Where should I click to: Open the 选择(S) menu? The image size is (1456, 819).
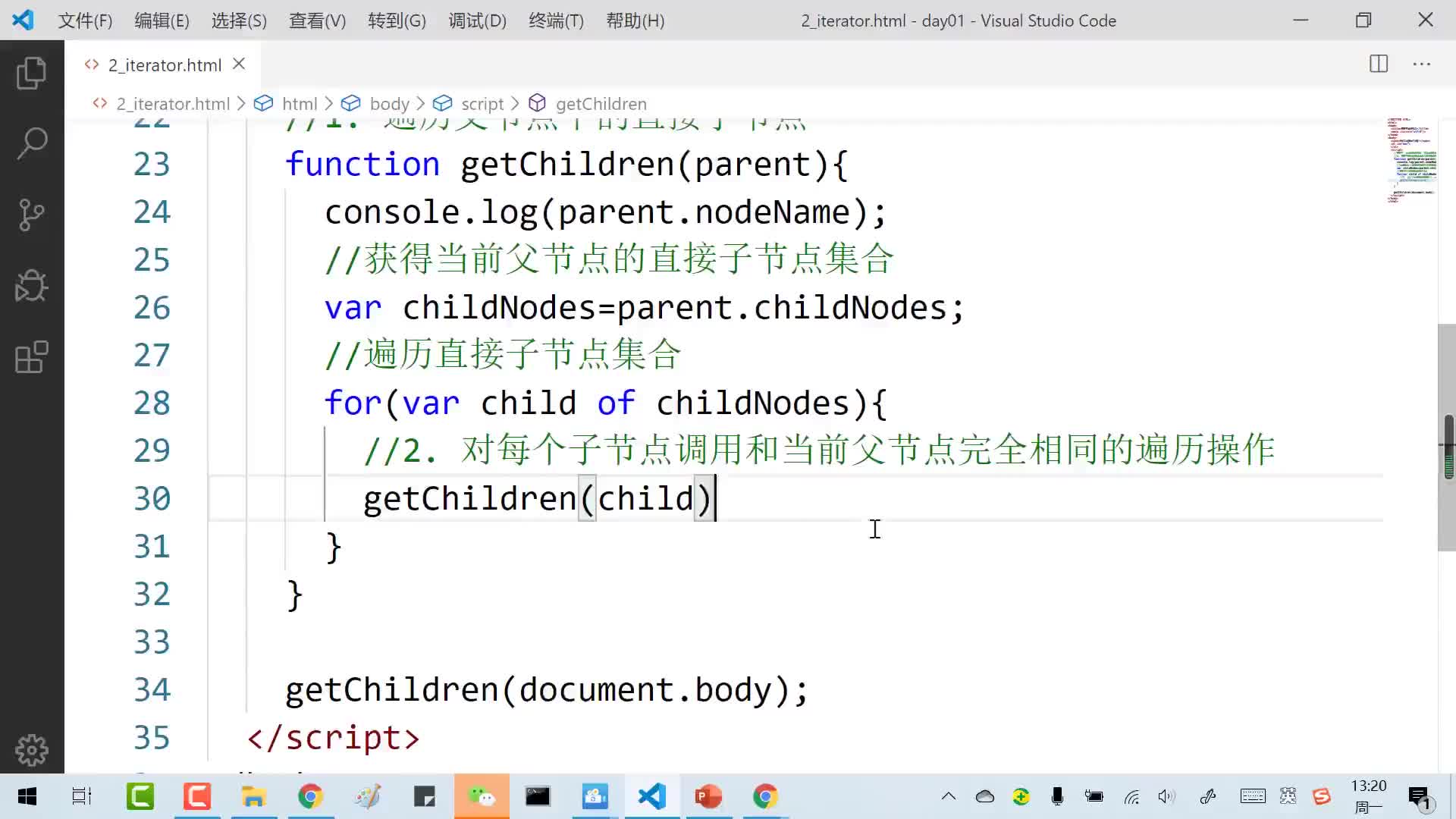point(239,20)
